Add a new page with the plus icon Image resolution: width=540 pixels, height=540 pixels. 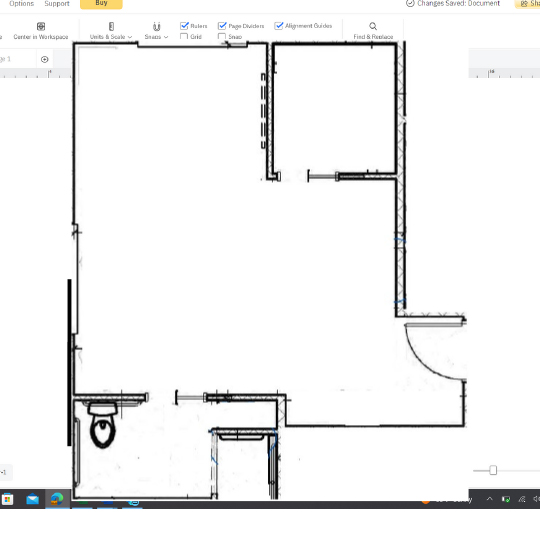point(44,59)
